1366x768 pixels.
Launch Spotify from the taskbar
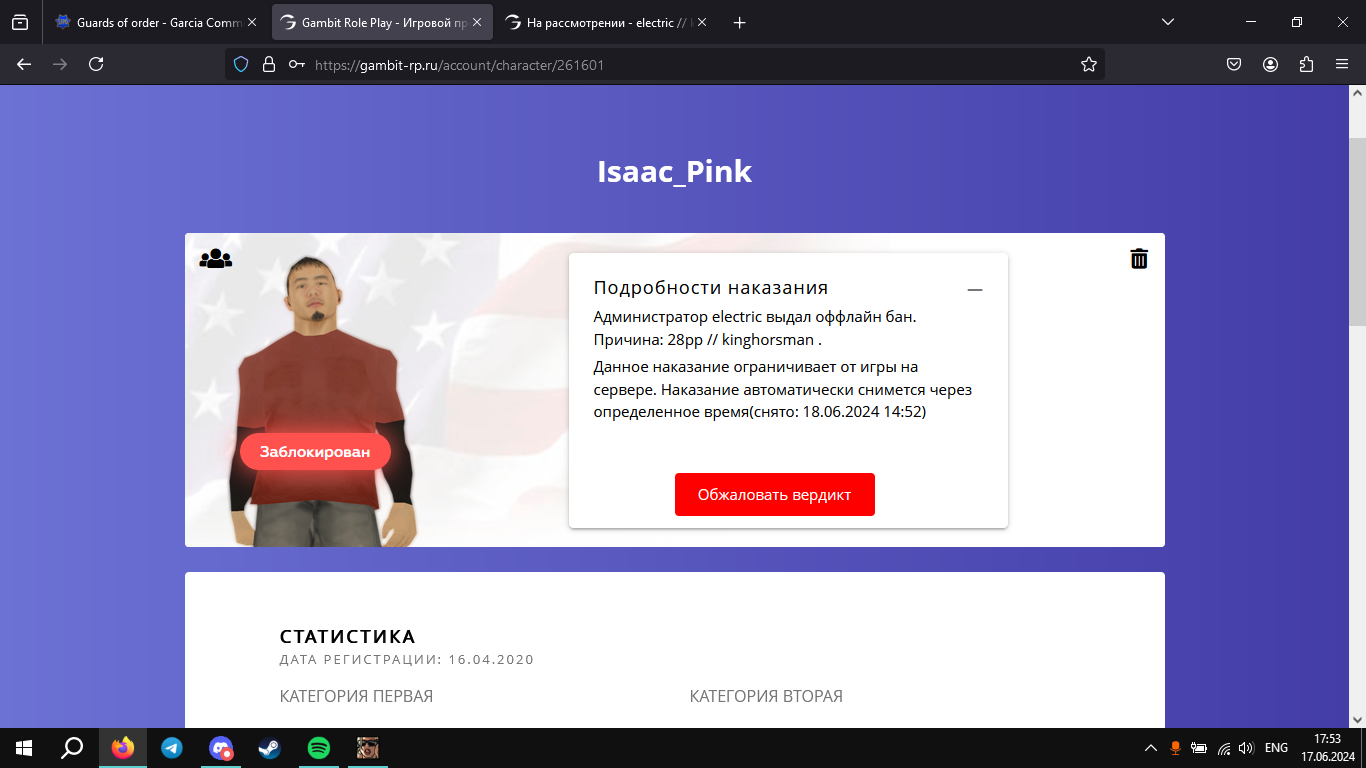coord(319,748)
